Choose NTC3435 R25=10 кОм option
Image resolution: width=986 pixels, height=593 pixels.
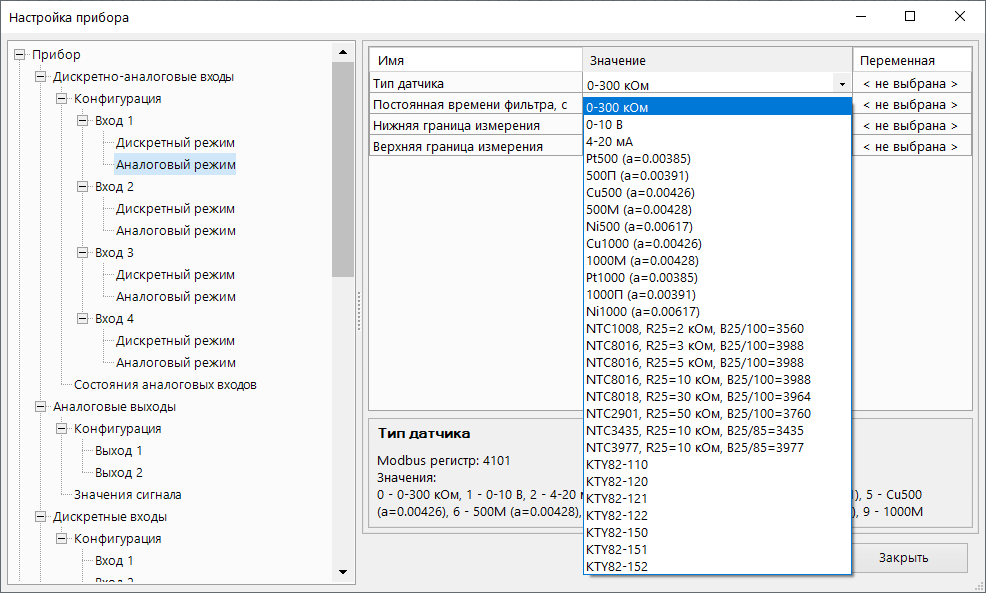click(x=694, y=430)
